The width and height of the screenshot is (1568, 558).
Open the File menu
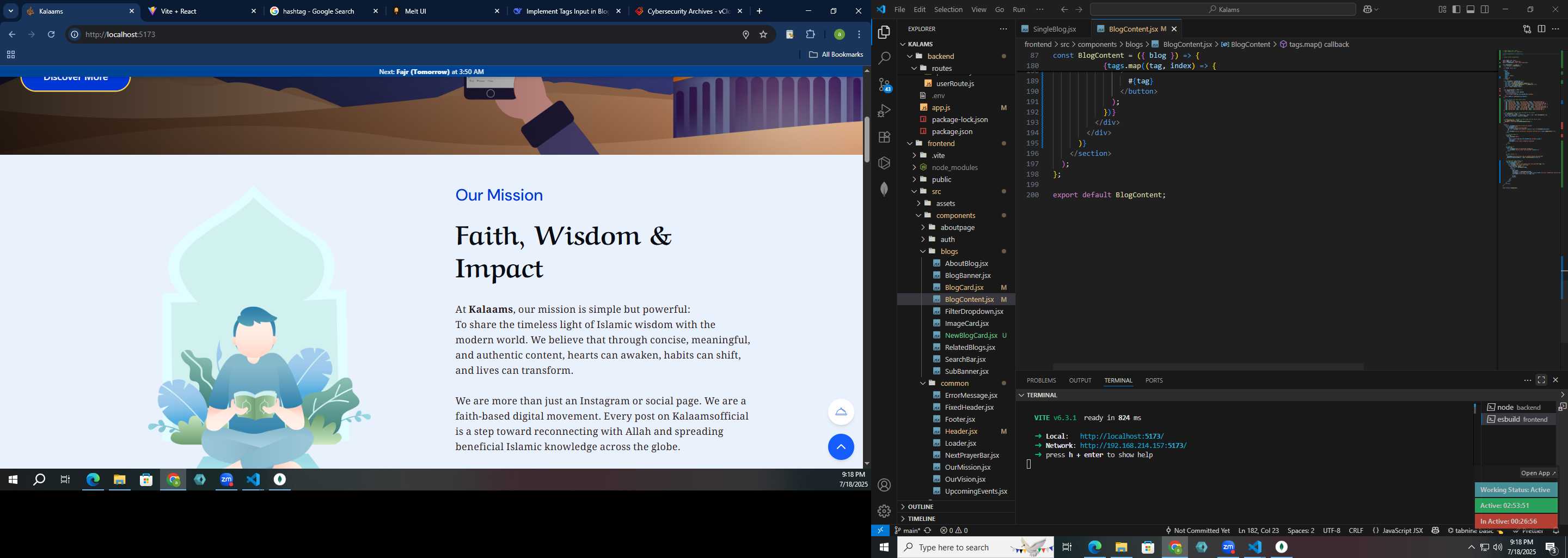pyautogui.click(x=899, y=10)
